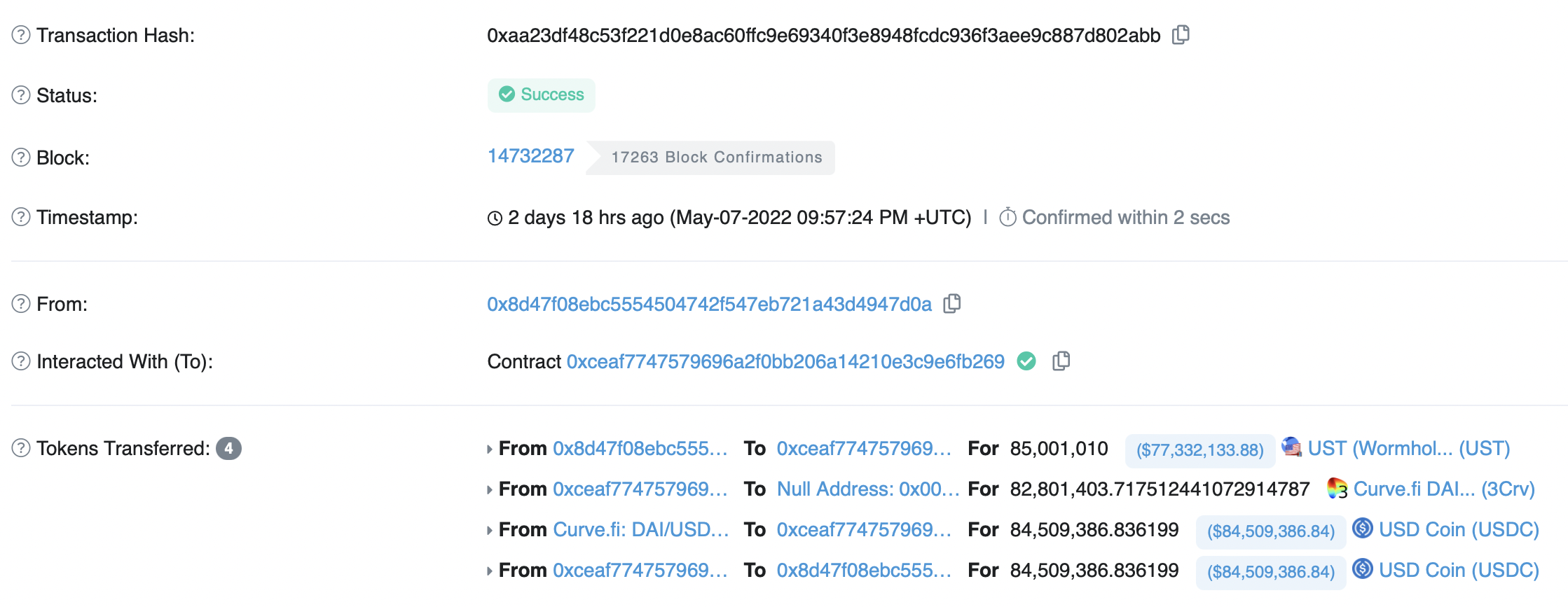Screen dimensions: 1568x607
Task: Copy the transaction hash to clipboard
Action: coord(1181,34)
